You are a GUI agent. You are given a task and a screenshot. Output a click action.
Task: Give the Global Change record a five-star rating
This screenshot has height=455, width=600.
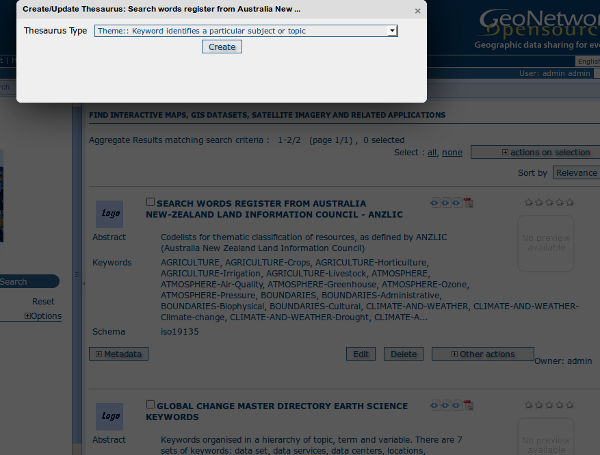tap(569, 406)
